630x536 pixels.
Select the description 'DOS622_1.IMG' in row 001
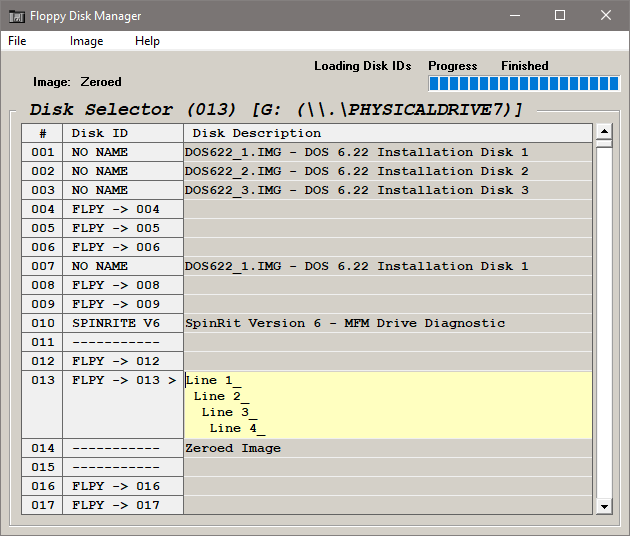(x=233, y=152)
